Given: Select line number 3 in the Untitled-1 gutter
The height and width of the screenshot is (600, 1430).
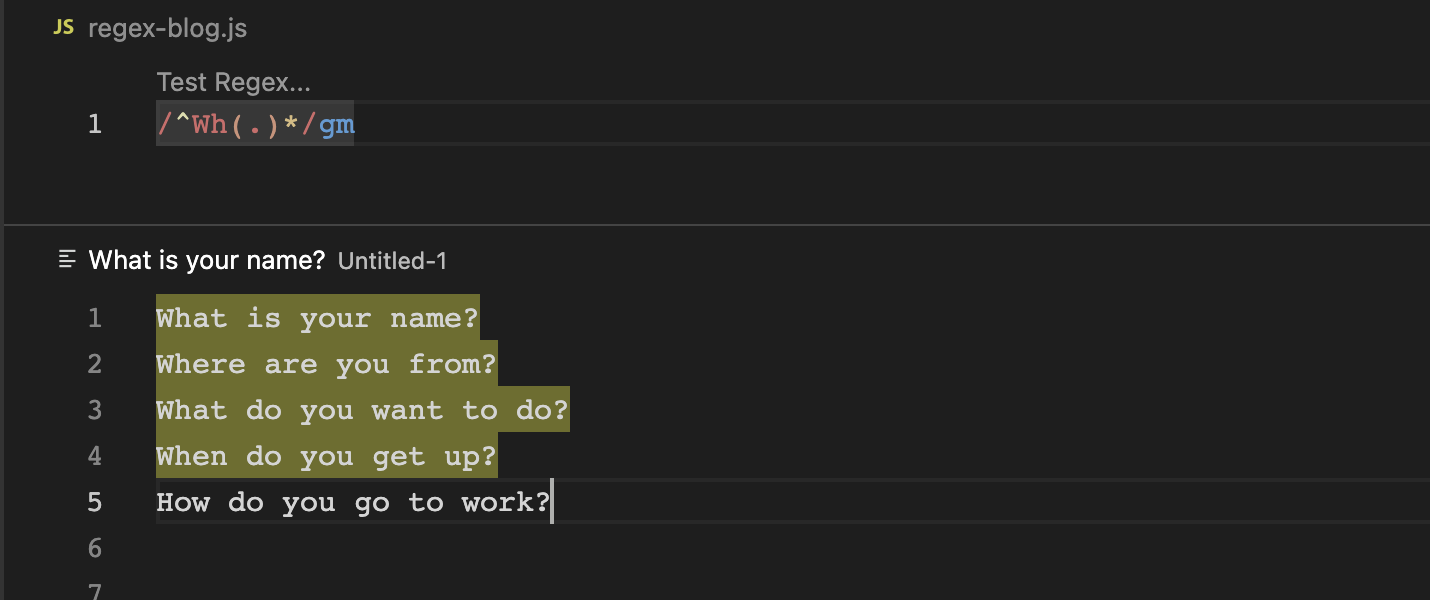Looking at the screenshot, I should coord(94,410).
